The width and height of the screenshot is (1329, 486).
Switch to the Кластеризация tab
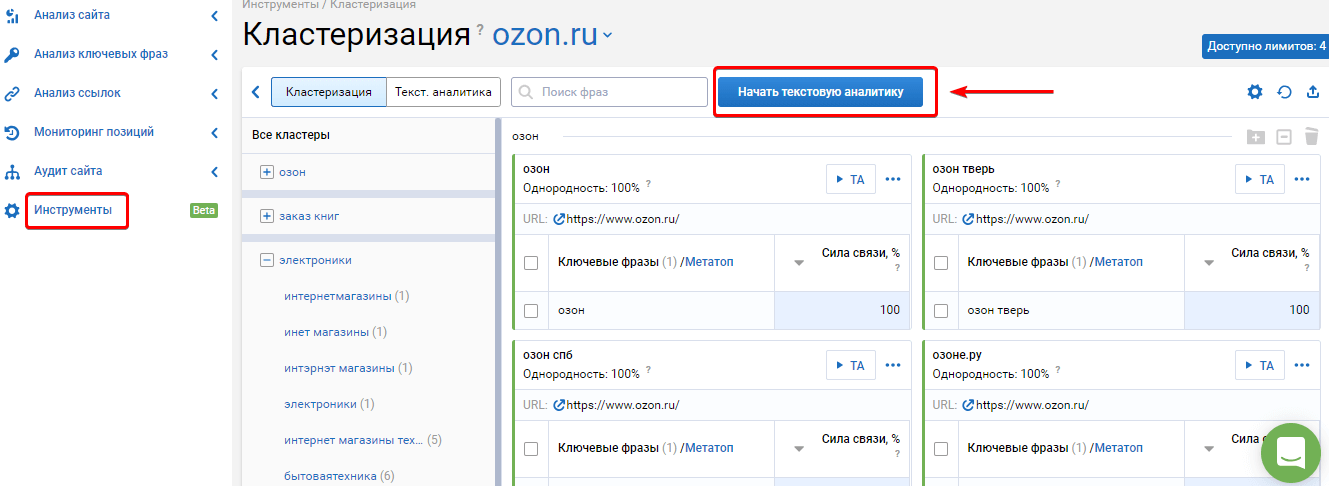click(329, 92)
